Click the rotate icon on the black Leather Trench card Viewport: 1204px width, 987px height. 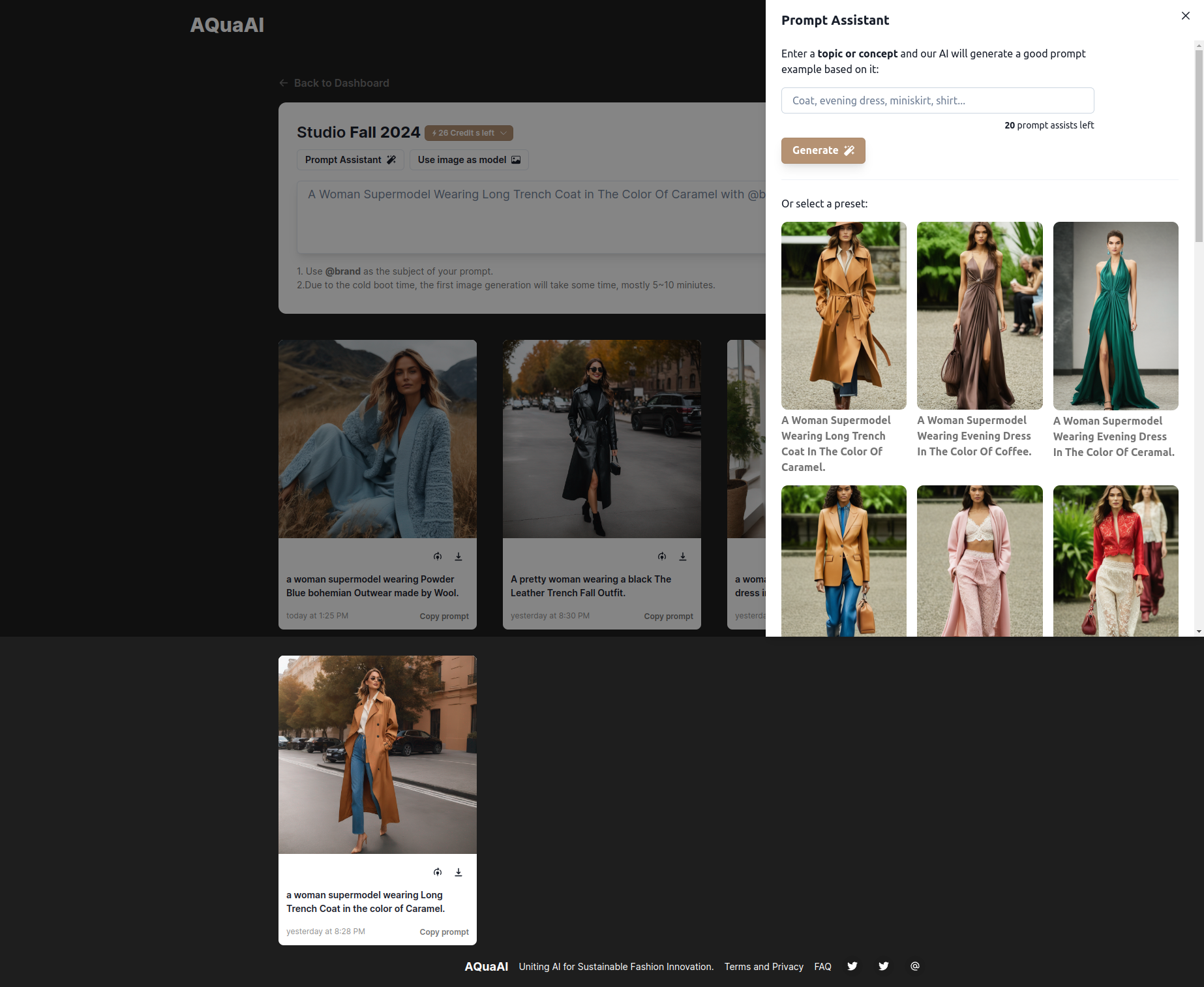[662, 556]
